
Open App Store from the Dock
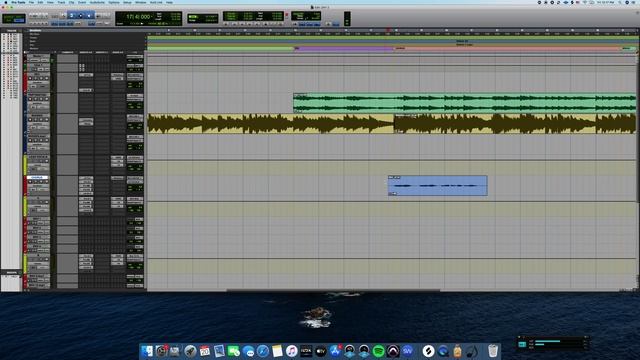click(x=335, y=351)
